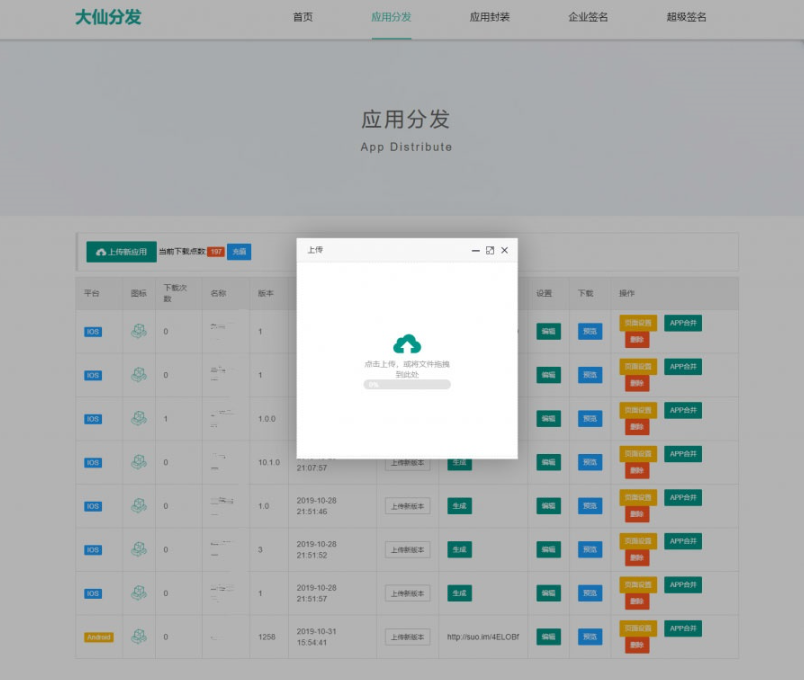Viewport: 804px width, 680px height.
Task: Click APP合并 in version 1.0.0 row
Action: click(x=683, y=410)
